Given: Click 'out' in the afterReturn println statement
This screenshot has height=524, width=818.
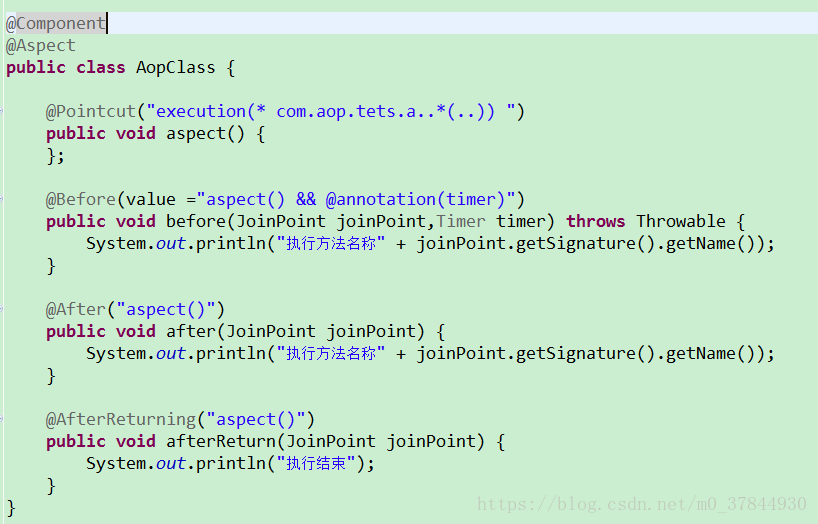Looking at the screenshot, I should coord(171,463).
